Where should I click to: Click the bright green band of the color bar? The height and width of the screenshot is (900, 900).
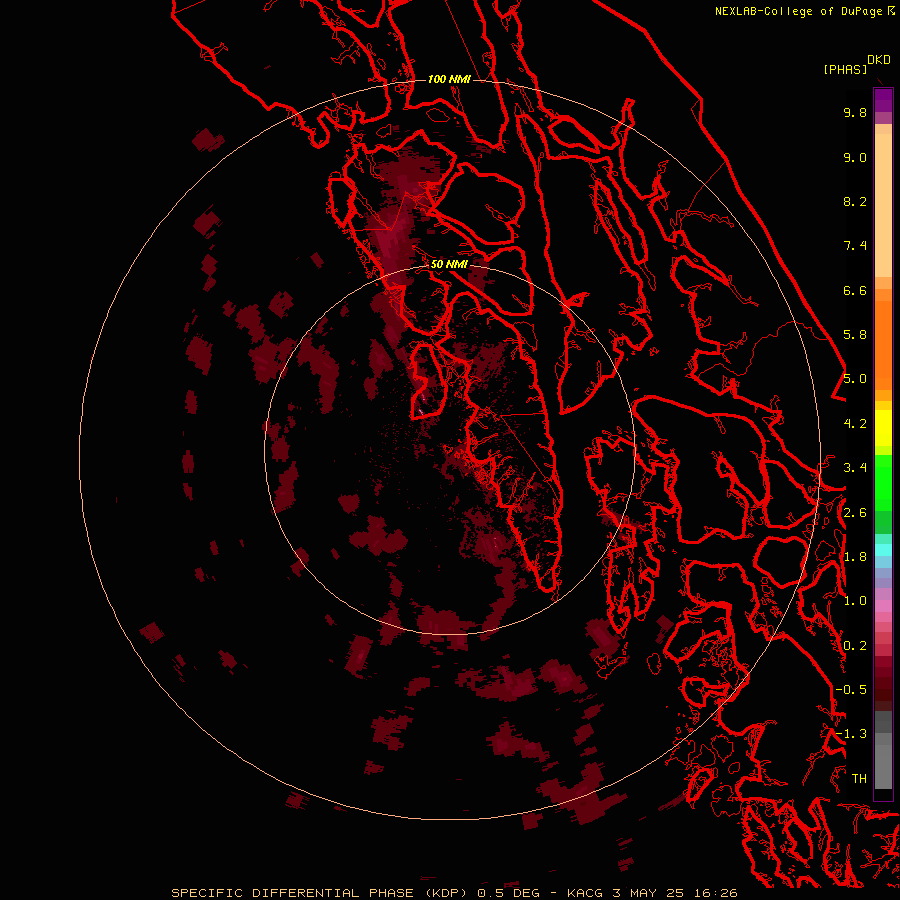click(883, 483)
